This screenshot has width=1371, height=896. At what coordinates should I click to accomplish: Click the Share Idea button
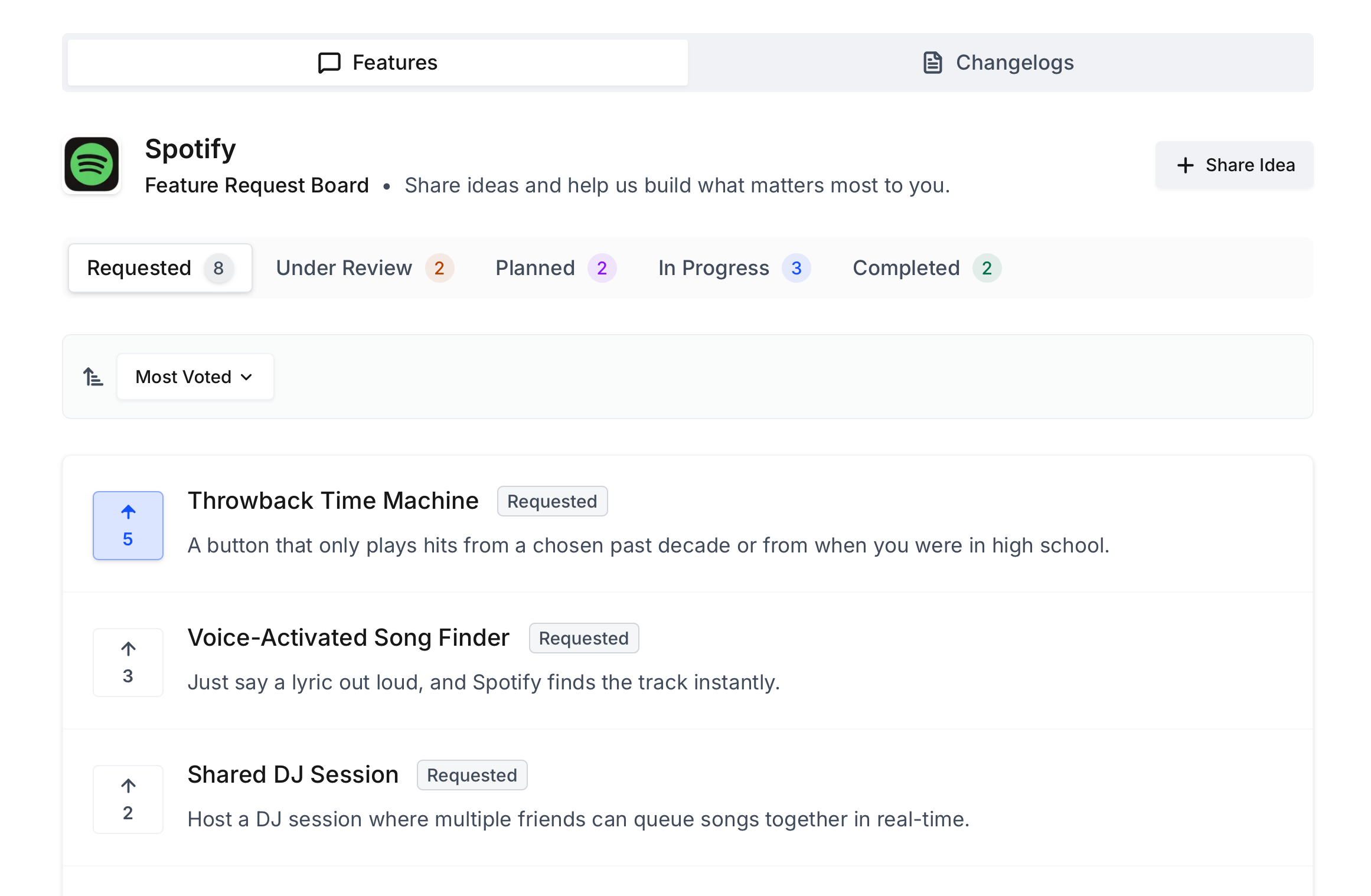pyautogui.click(x=1234, y=165)
